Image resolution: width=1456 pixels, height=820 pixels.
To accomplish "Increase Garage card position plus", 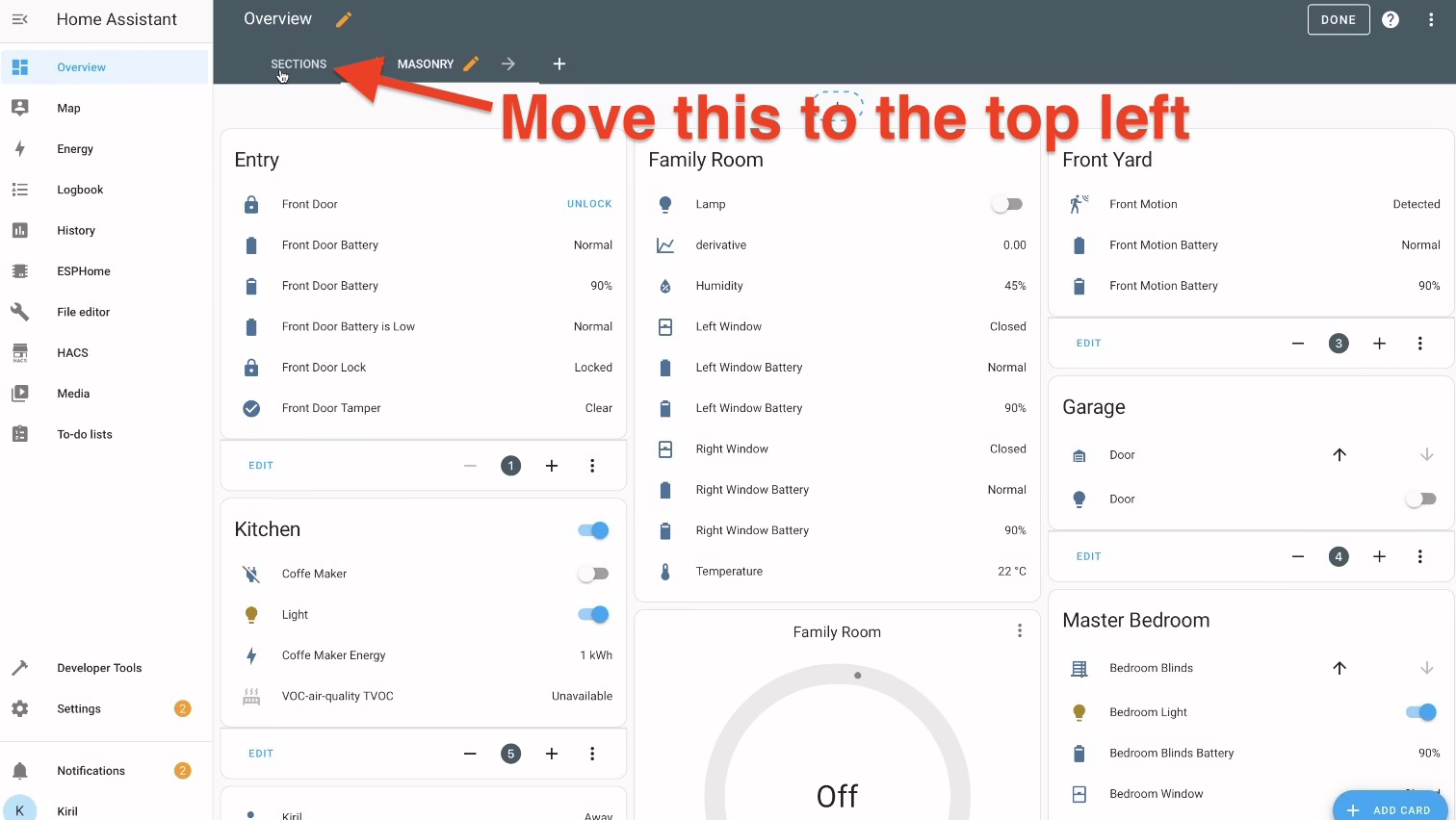I will [1379, 556].
